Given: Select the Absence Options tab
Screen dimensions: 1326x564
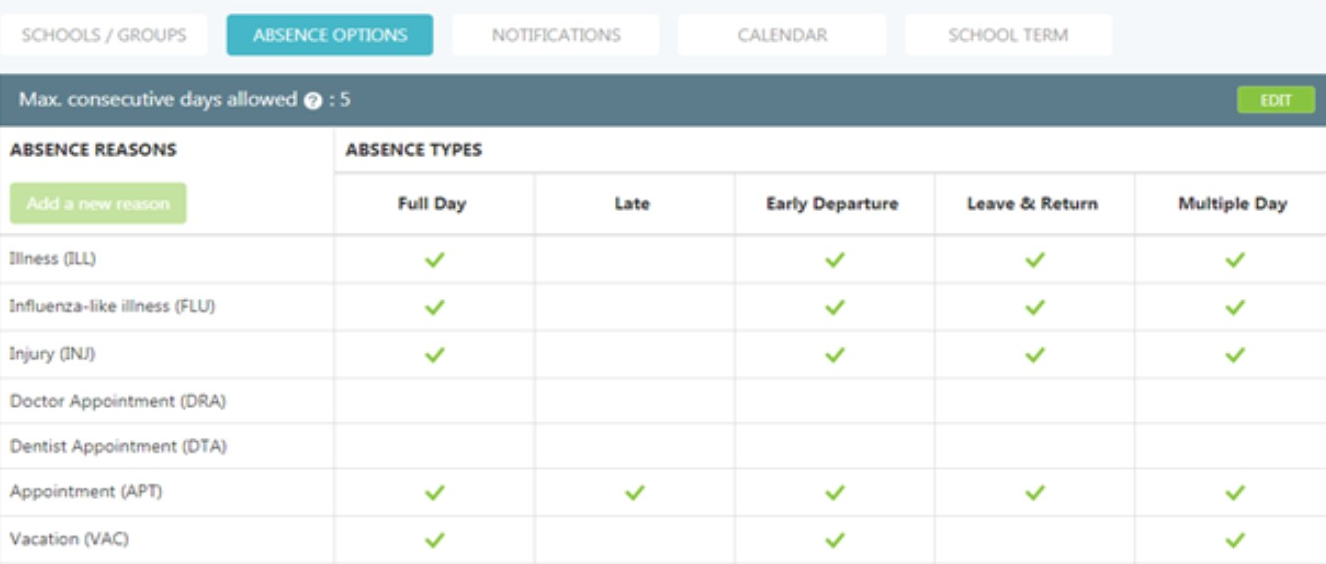Looking at the screenshot, I should [330, 35].
